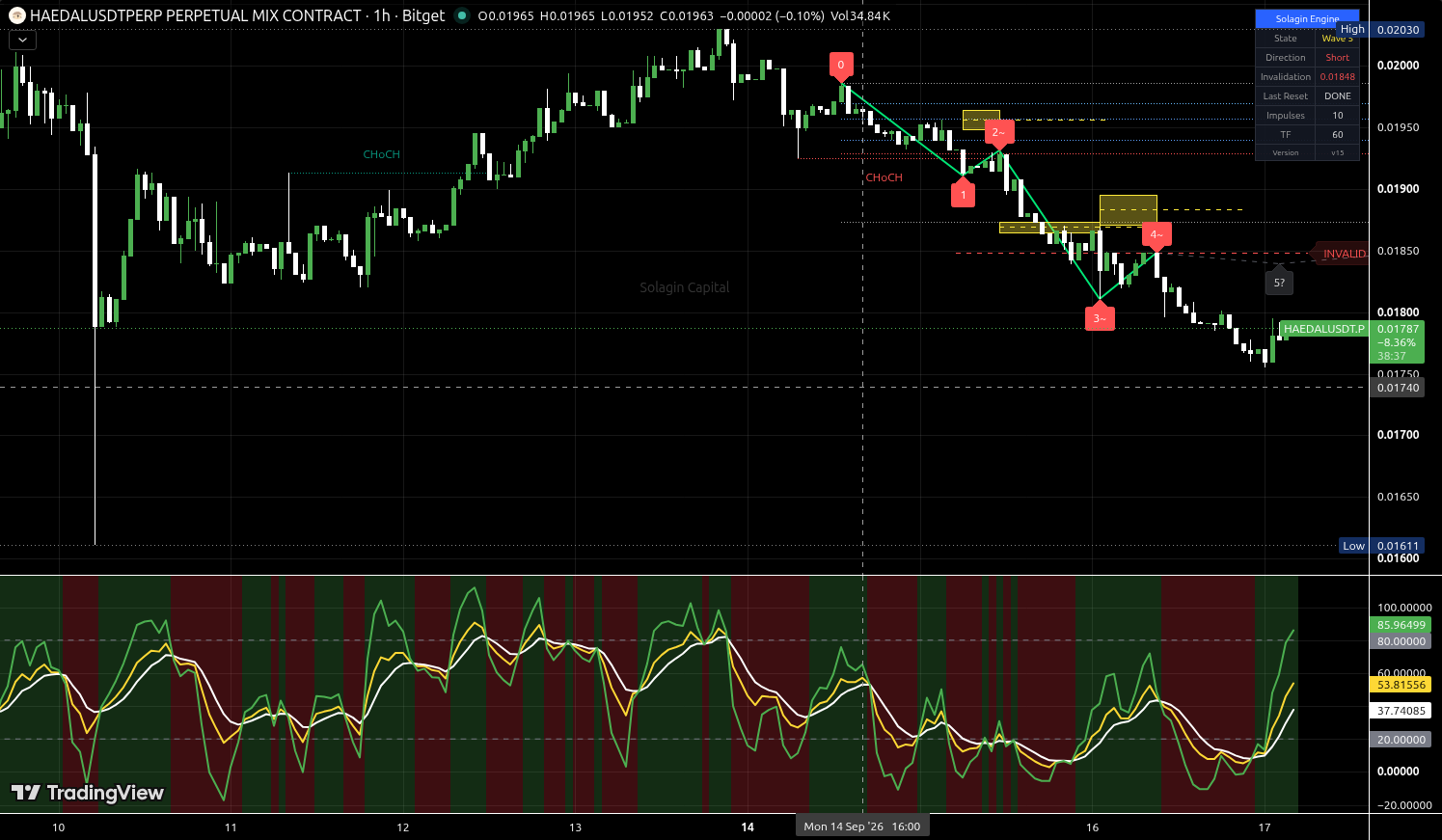1442x840 pixels.
Task: Select red wave marker labeled 0
Action: point(841,66)
